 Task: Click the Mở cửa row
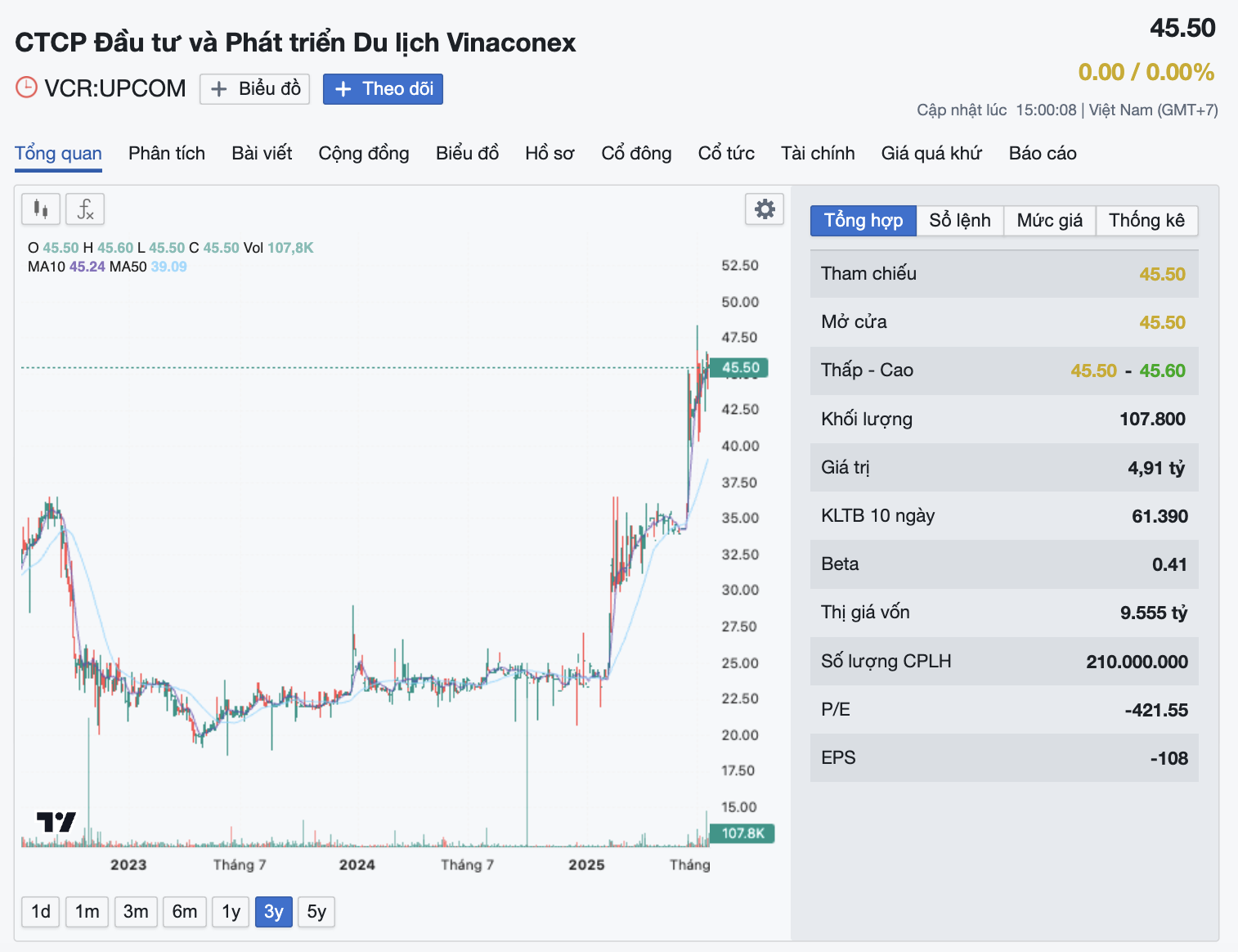1004,322
